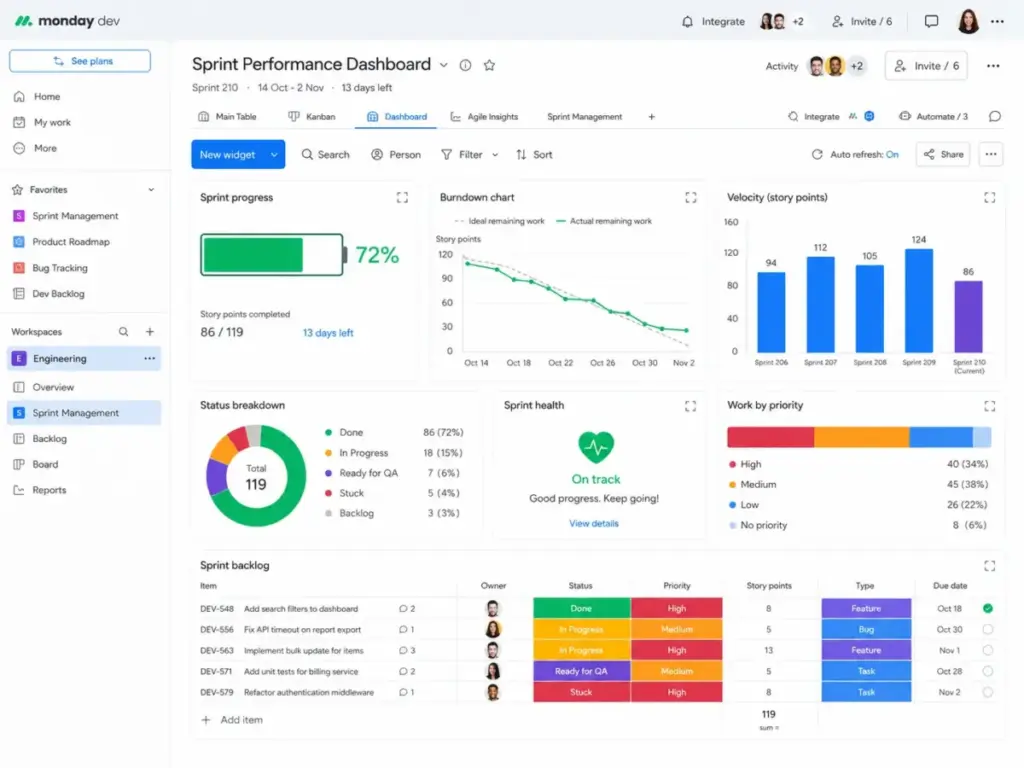Image resolution: width=1024 pixels, height=768 pixels.
Task: Click the monday dev logo
Action: pos(67,21)
